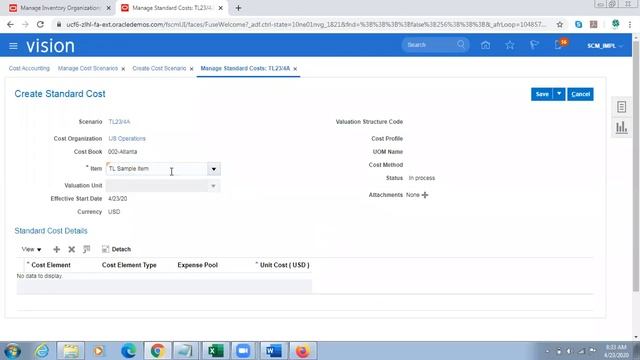The image size is (640, 360).
Task: Click the Query By Example icon
Action: [86, 249]
